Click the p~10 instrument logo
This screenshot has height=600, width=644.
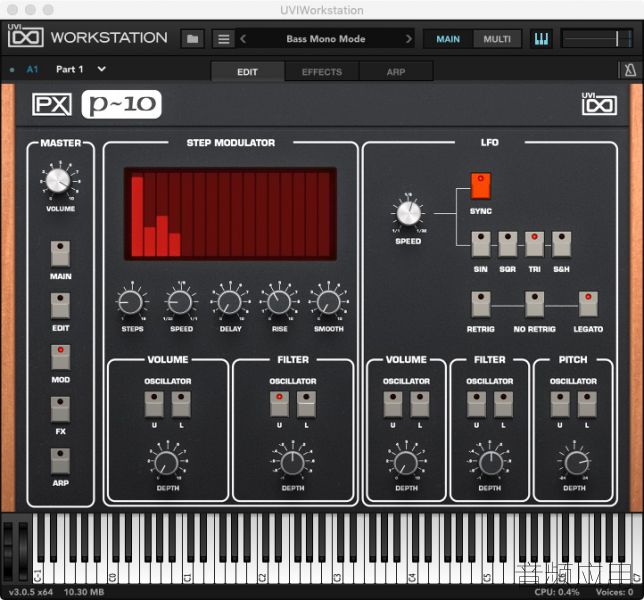pyautogui.click(x=122, y=104)
